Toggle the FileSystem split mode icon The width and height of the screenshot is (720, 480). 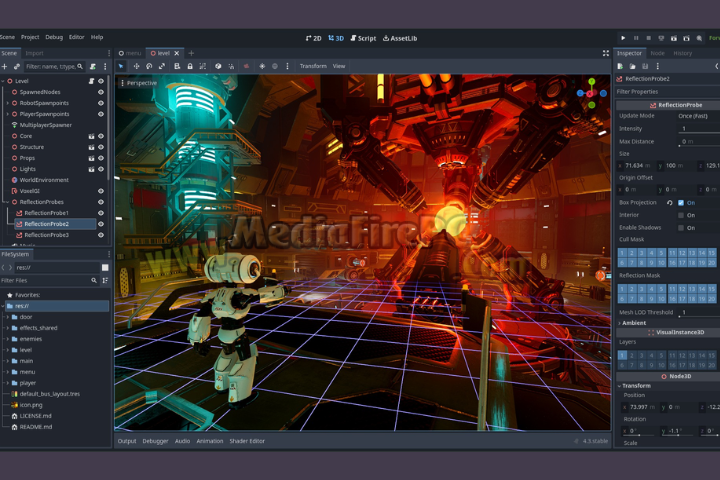105,267
